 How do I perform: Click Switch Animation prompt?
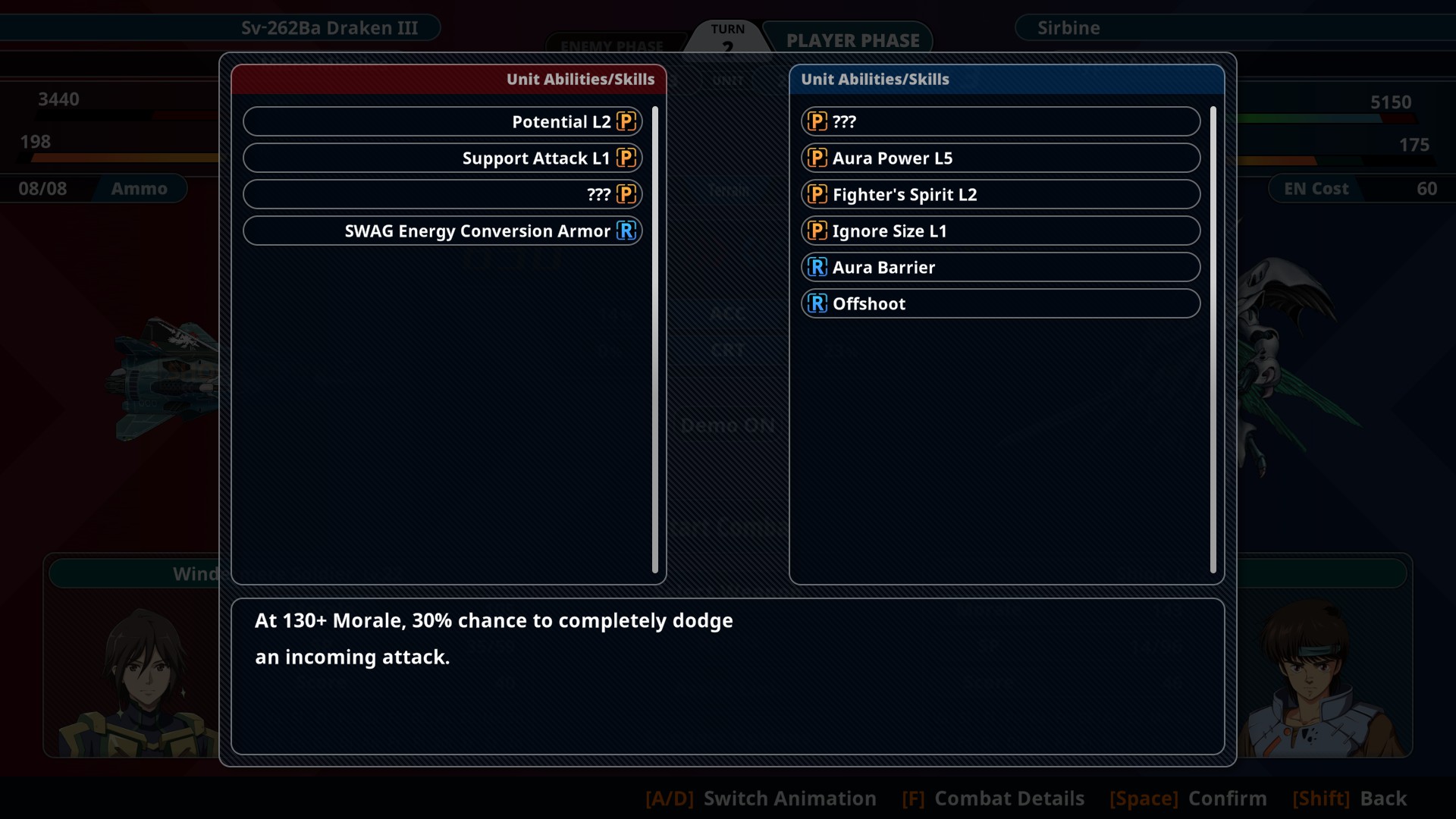coord(761,799)
